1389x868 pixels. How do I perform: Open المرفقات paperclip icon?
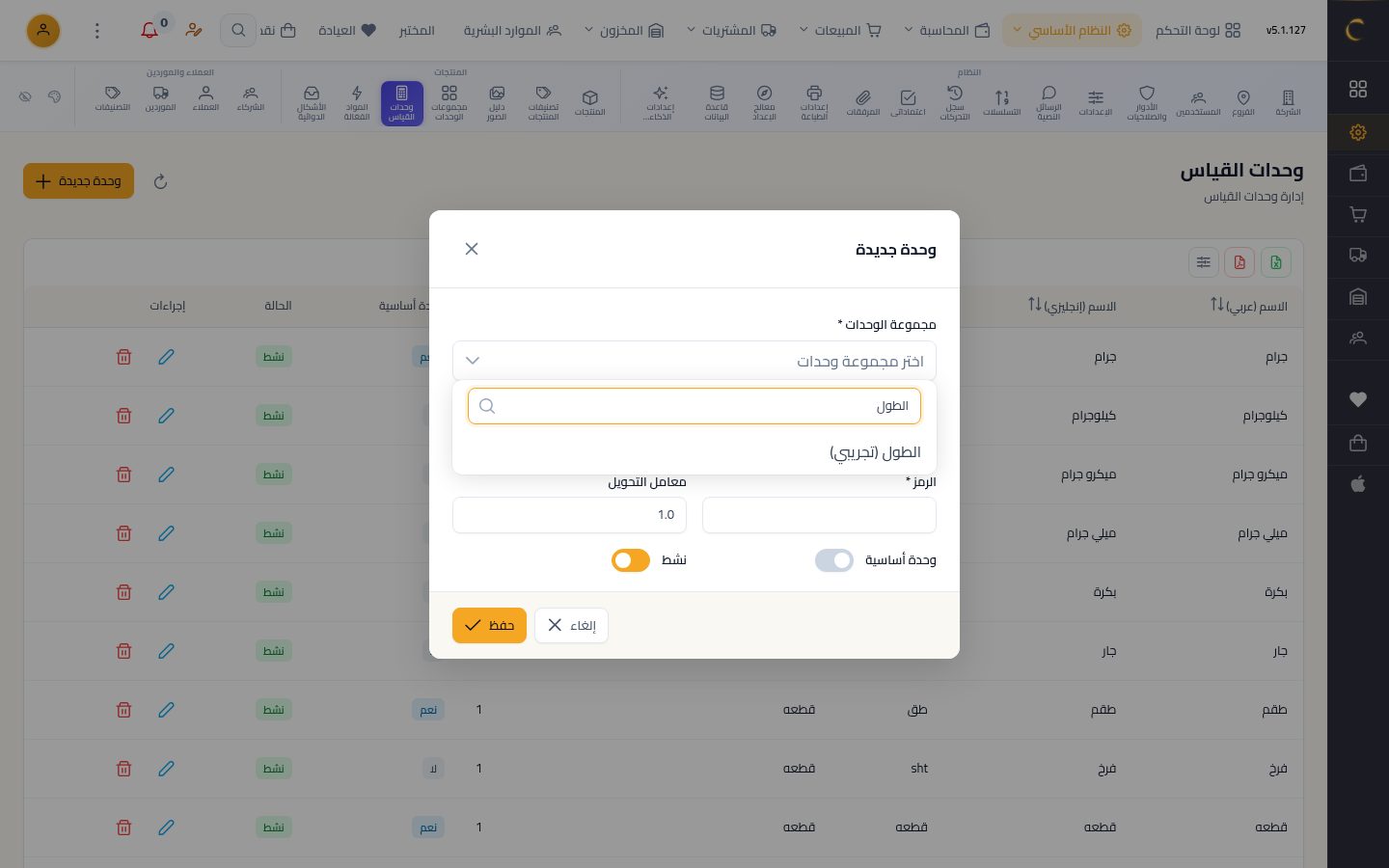(863, 103)
